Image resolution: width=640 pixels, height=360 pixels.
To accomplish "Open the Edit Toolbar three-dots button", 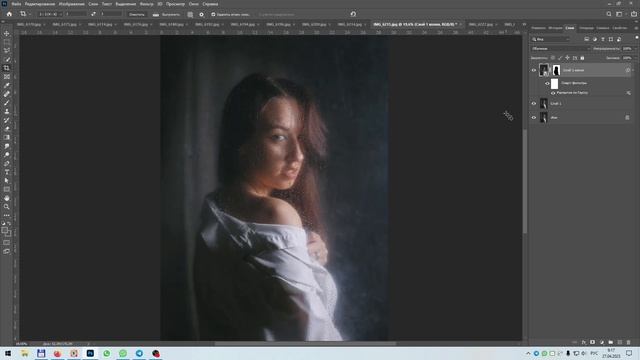I will click(x=7, y=216).
